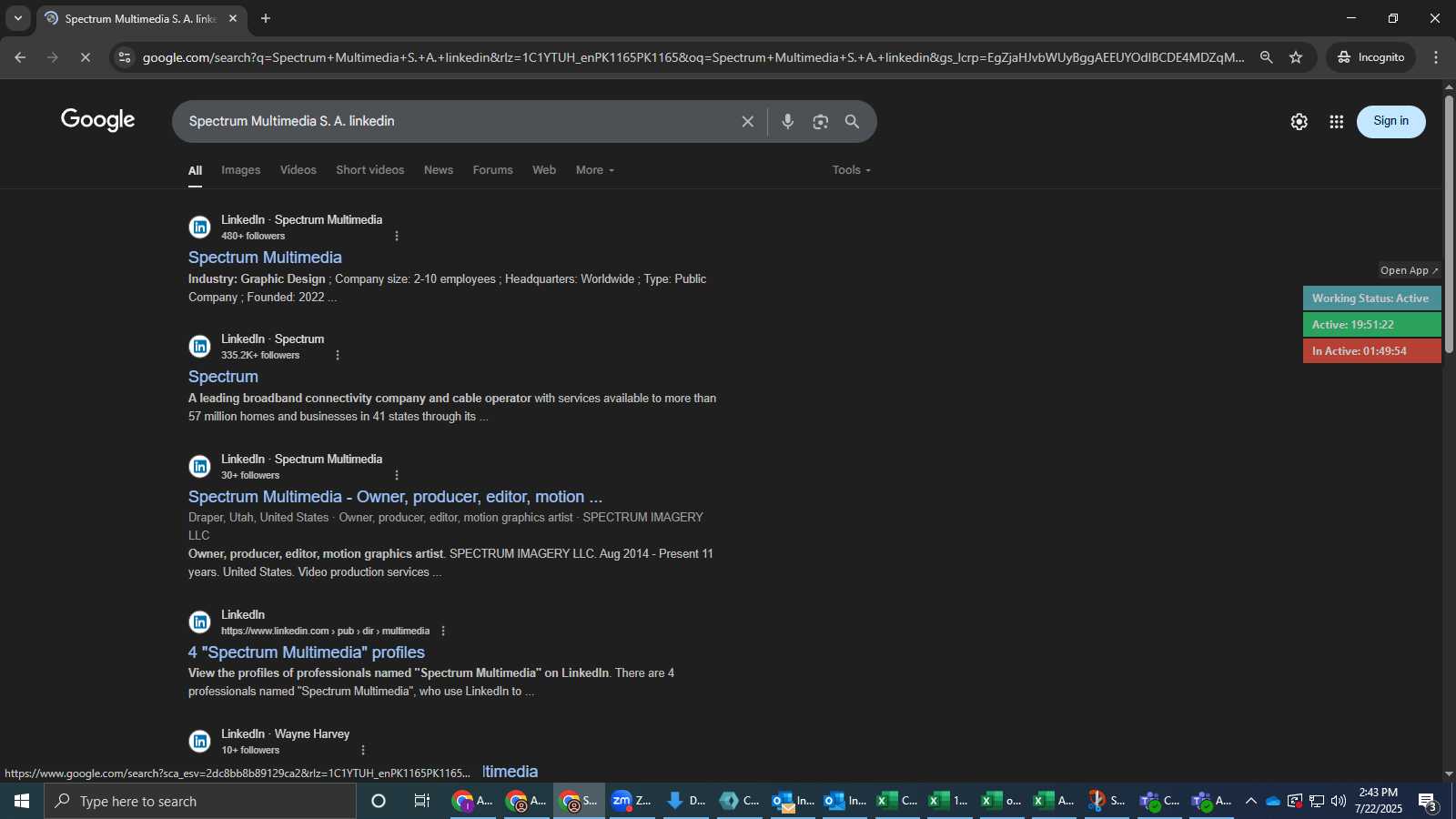Click Working Status: Active widget label
Viewport: 1456px width, 819px height.
pyautogui.click(x=1371, y=298)
